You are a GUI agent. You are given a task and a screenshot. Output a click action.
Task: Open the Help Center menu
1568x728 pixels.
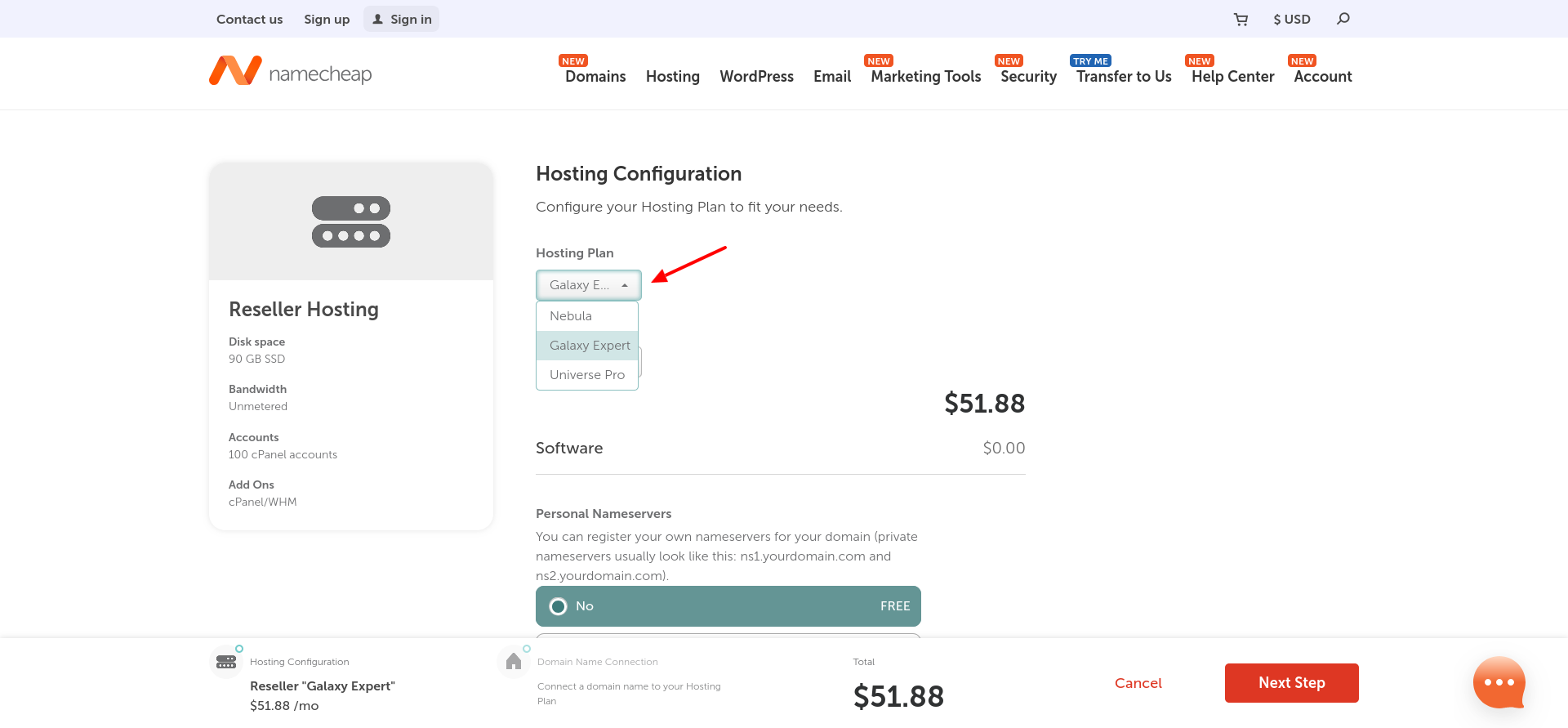pos(1233,77)
